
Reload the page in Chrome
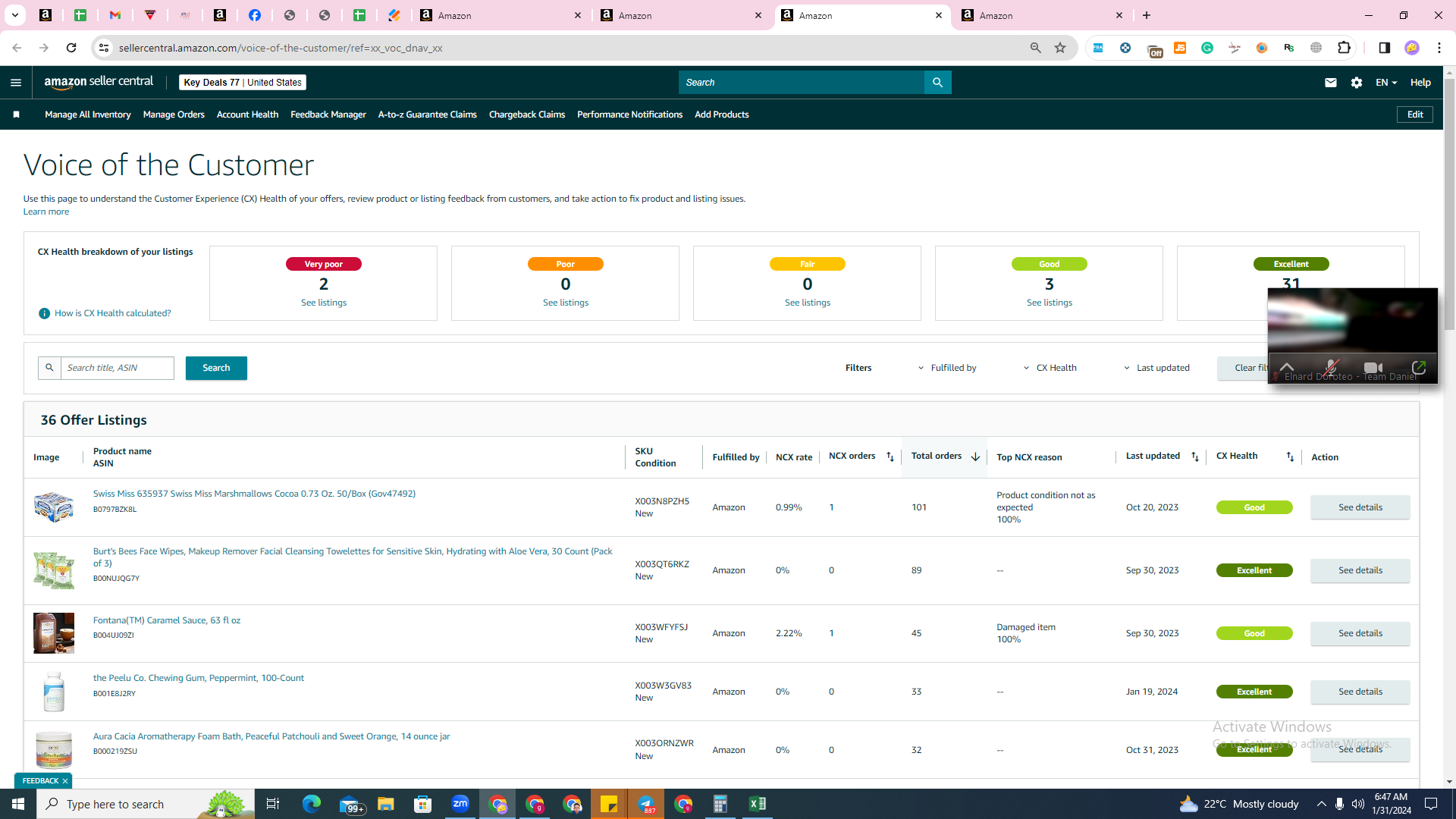click(x=71, y=48)
